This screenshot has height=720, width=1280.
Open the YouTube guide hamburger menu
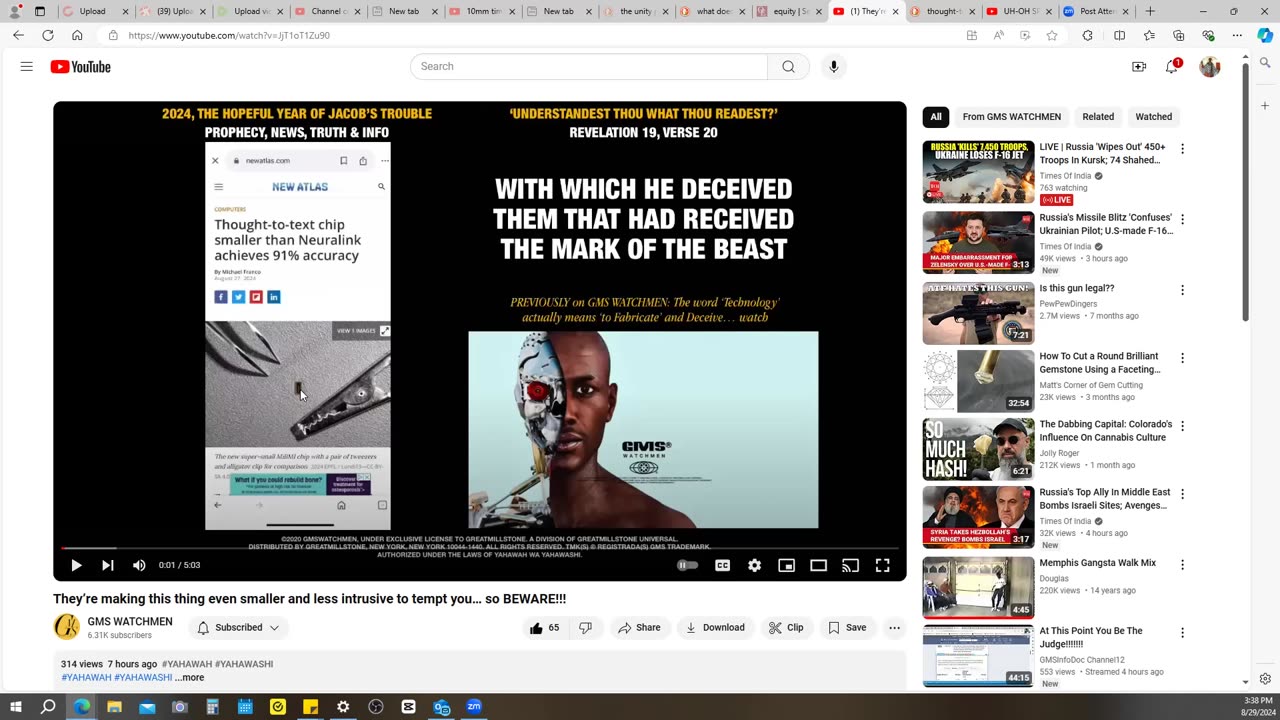coord(27,67)
